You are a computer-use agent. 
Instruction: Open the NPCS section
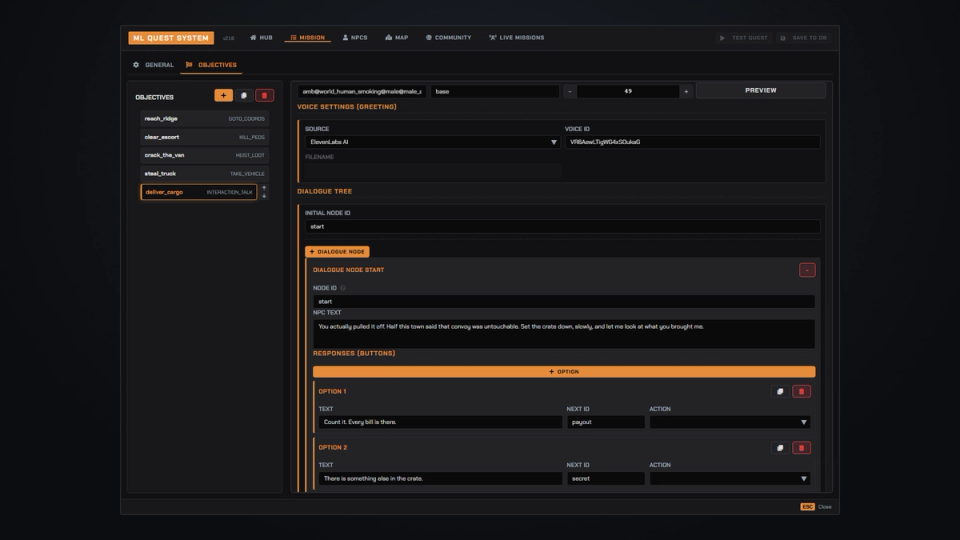354,37
